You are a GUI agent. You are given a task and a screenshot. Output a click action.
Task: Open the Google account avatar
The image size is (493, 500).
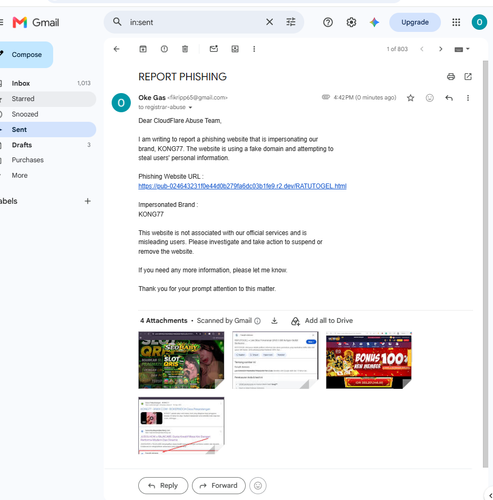pyautogui.click(x=479, y=22)
